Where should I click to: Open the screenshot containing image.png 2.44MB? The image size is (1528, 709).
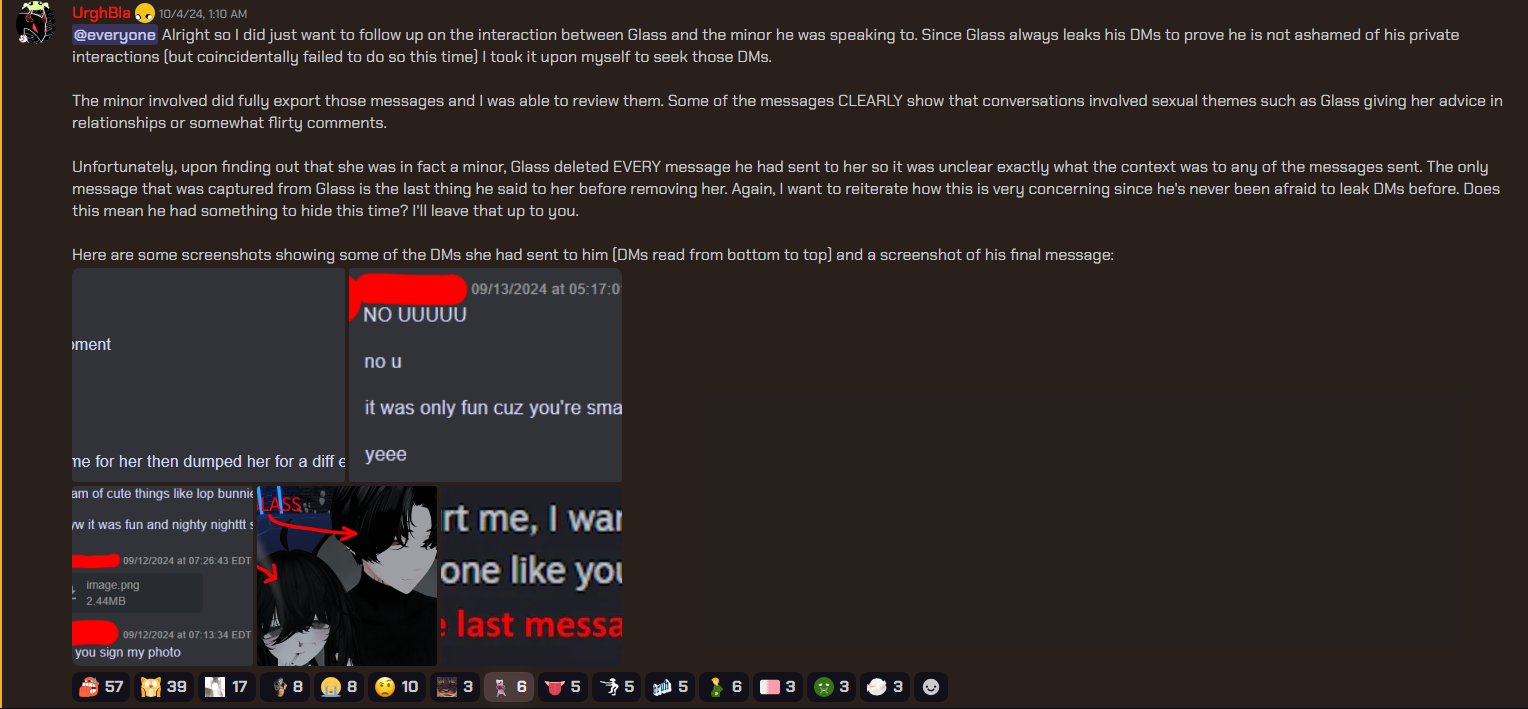162,576
